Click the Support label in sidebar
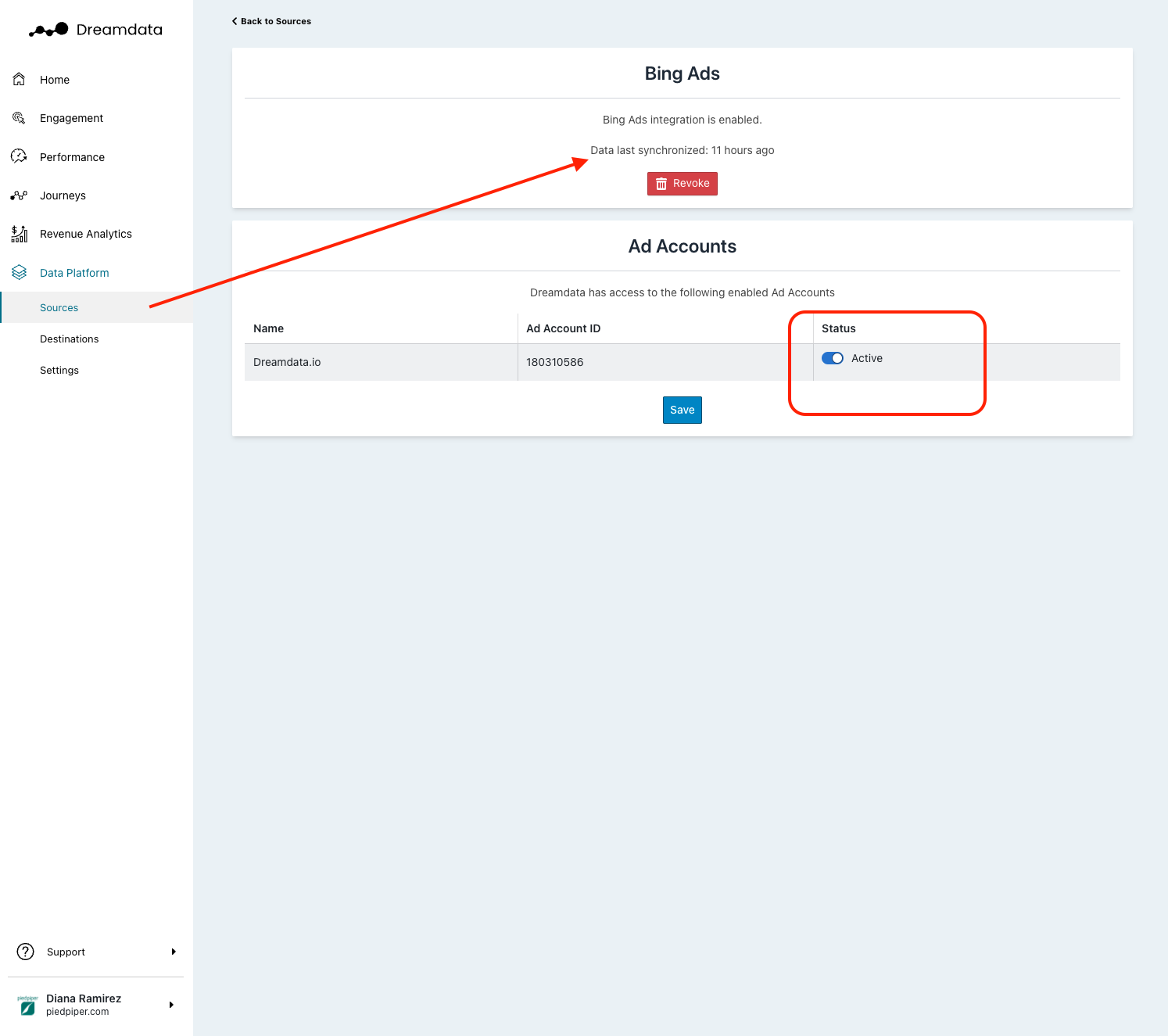The image size is (1168, 1036). 66,952
